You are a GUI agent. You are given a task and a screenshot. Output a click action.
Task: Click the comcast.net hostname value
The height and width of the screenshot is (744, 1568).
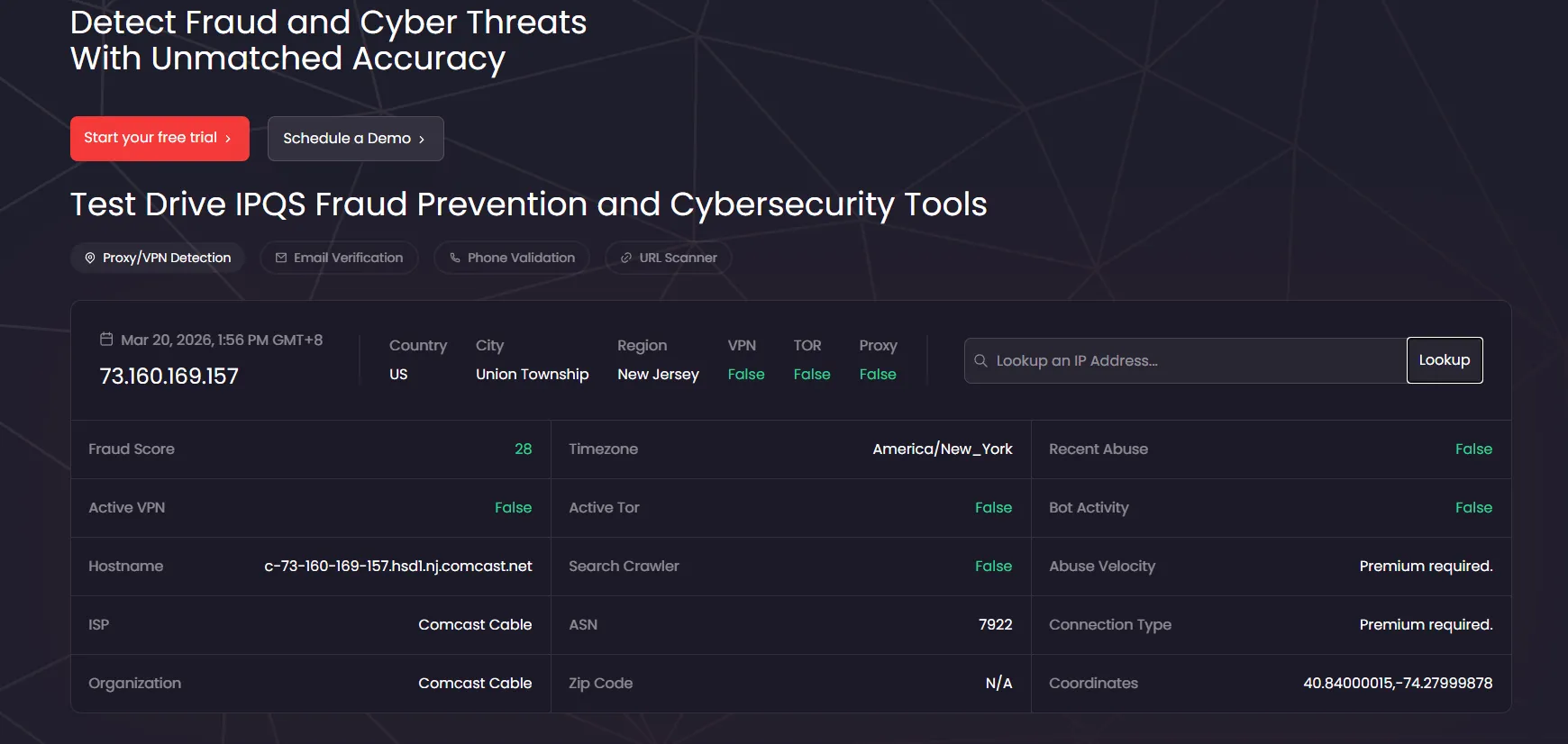coord(397,567)
